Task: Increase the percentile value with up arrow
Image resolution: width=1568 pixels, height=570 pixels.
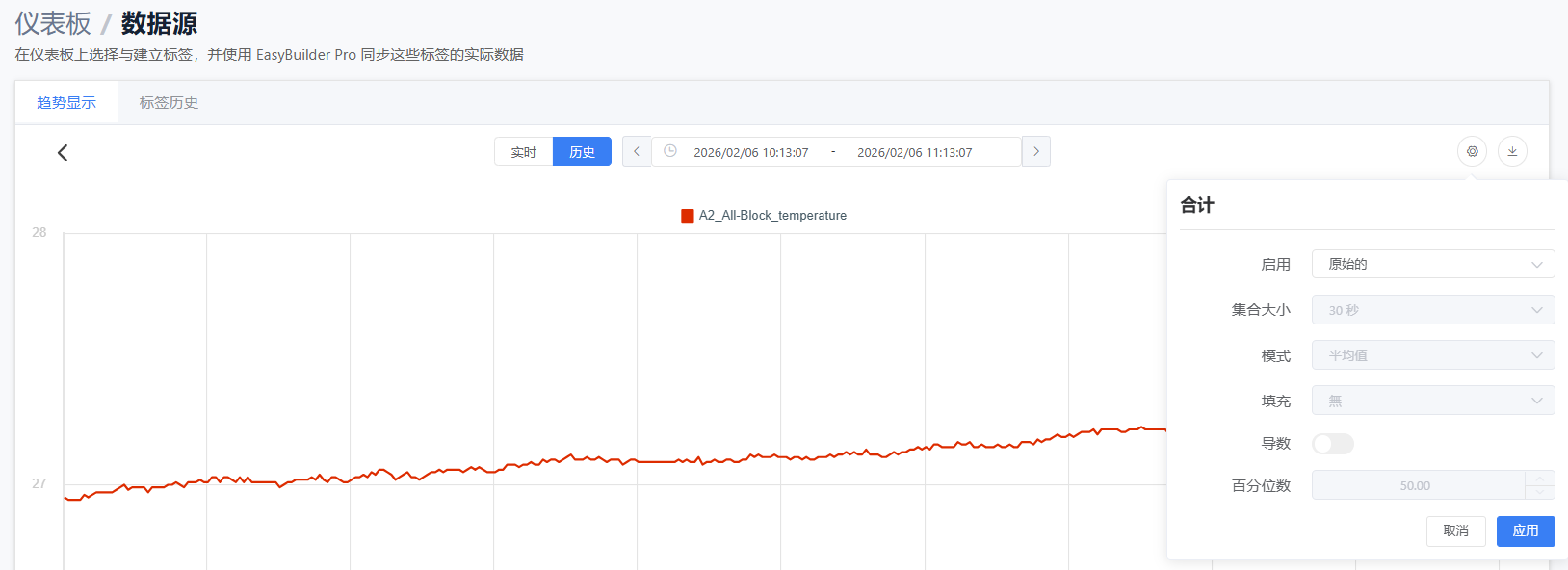Action: pos(1539,479)
